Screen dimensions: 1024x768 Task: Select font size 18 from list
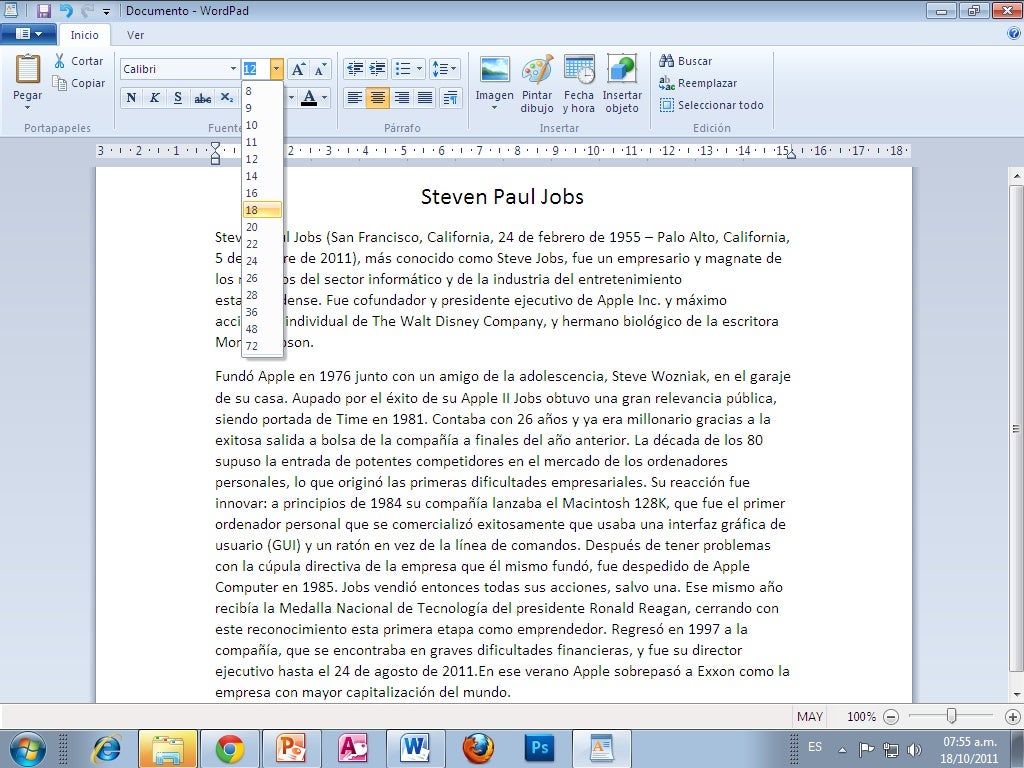pos(263,210)
